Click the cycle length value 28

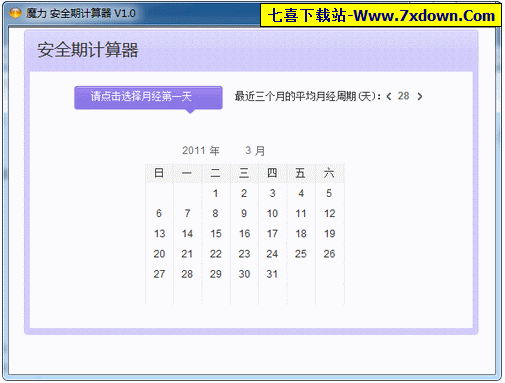click(x=403, y=96)
